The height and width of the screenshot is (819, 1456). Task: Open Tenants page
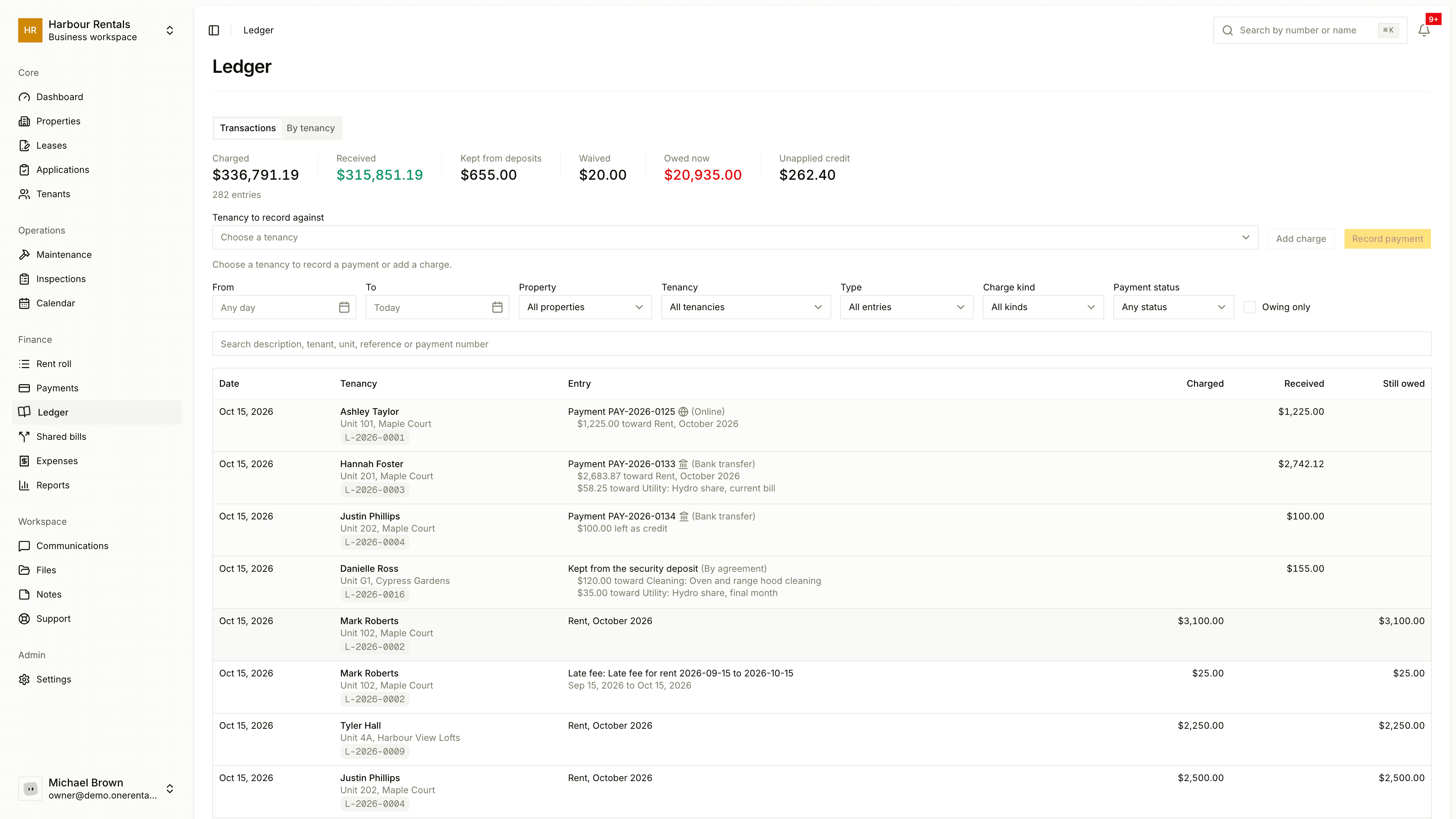pyautogui.click(x=97, y=194)
